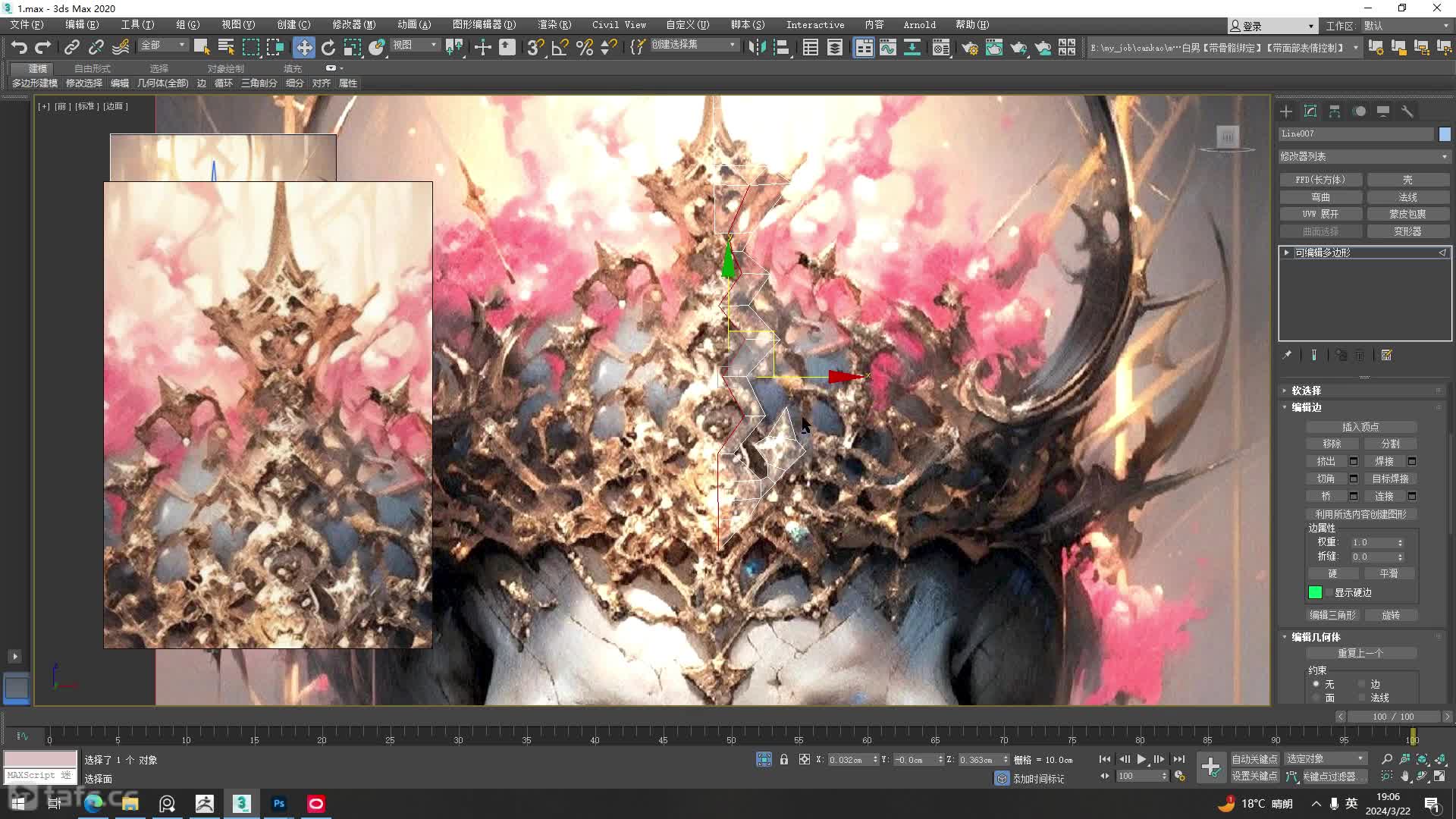Select the 边 constraint radio button
Image resolution: width=1456 pixels, height=819 pixels.
tap(1362, 684)
